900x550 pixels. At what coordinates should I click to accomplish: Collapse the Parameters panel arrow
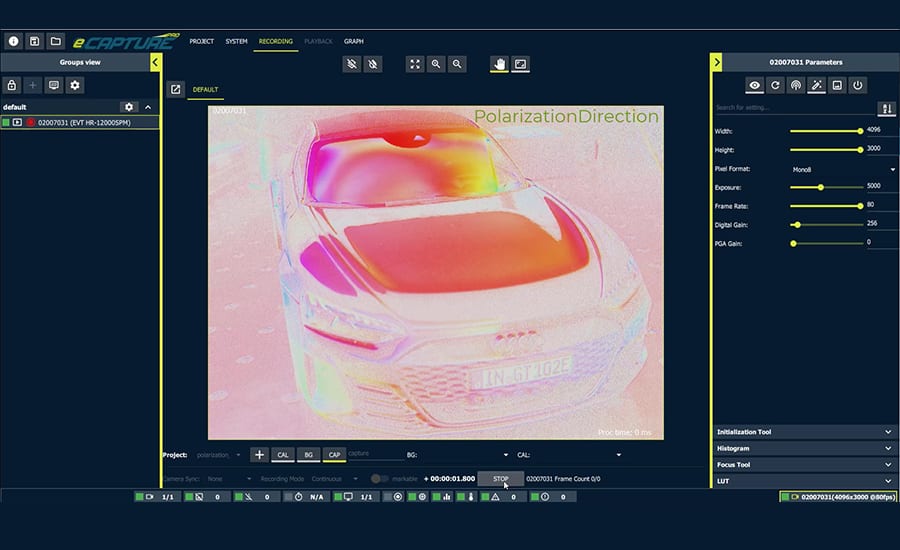tap(716, 62)
